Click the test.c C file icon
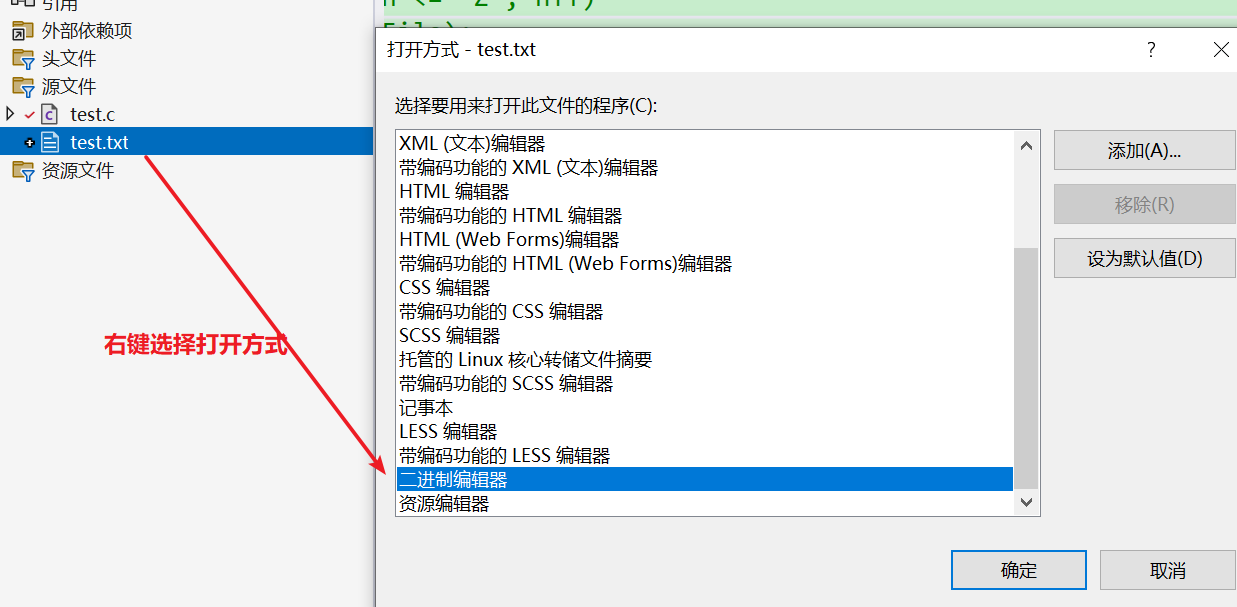The image size is (1237, 607). tap(49, 115)
